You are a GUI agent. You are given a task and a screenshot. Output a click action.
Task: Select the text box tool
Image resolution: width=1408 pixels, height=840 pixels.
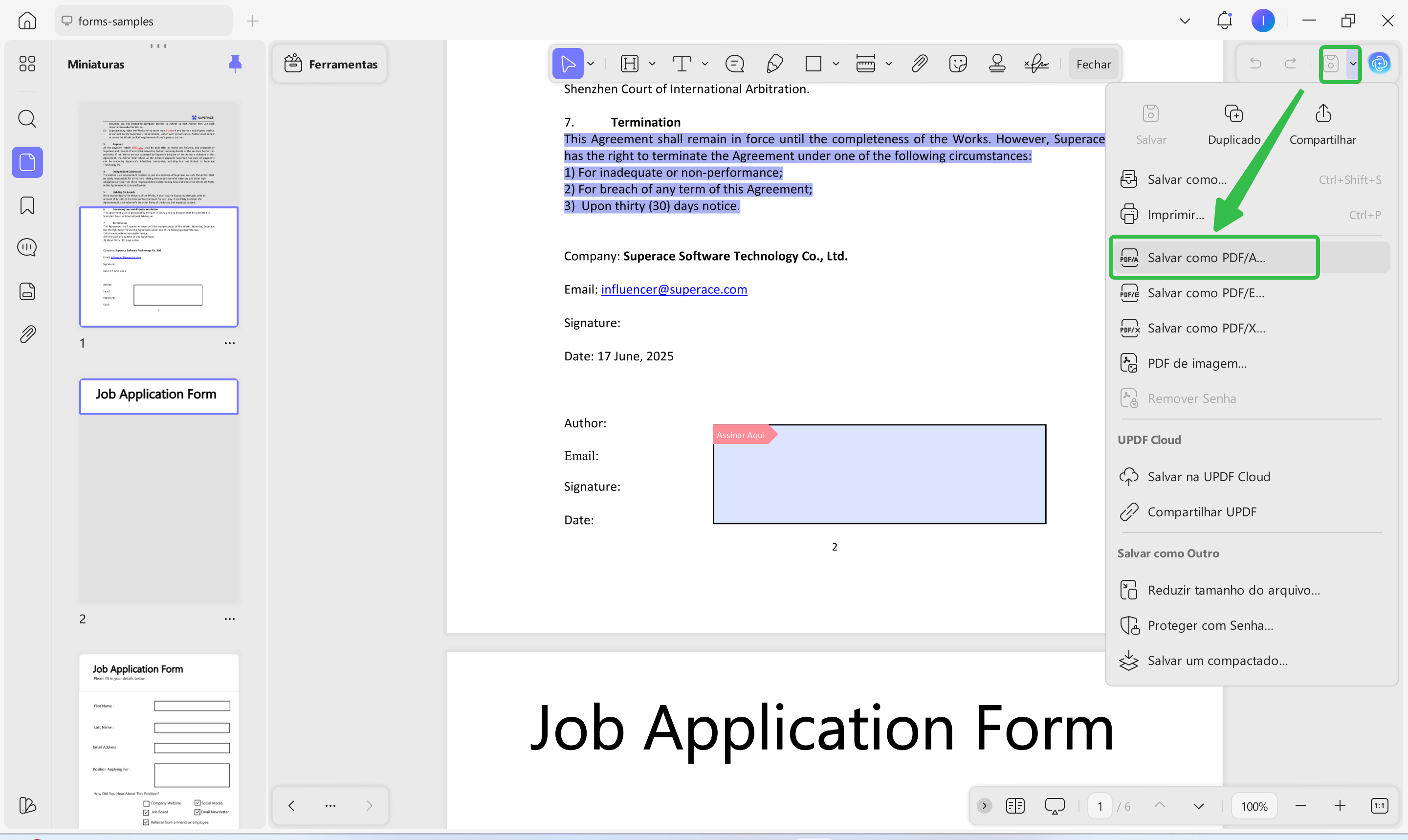(682, 64)
